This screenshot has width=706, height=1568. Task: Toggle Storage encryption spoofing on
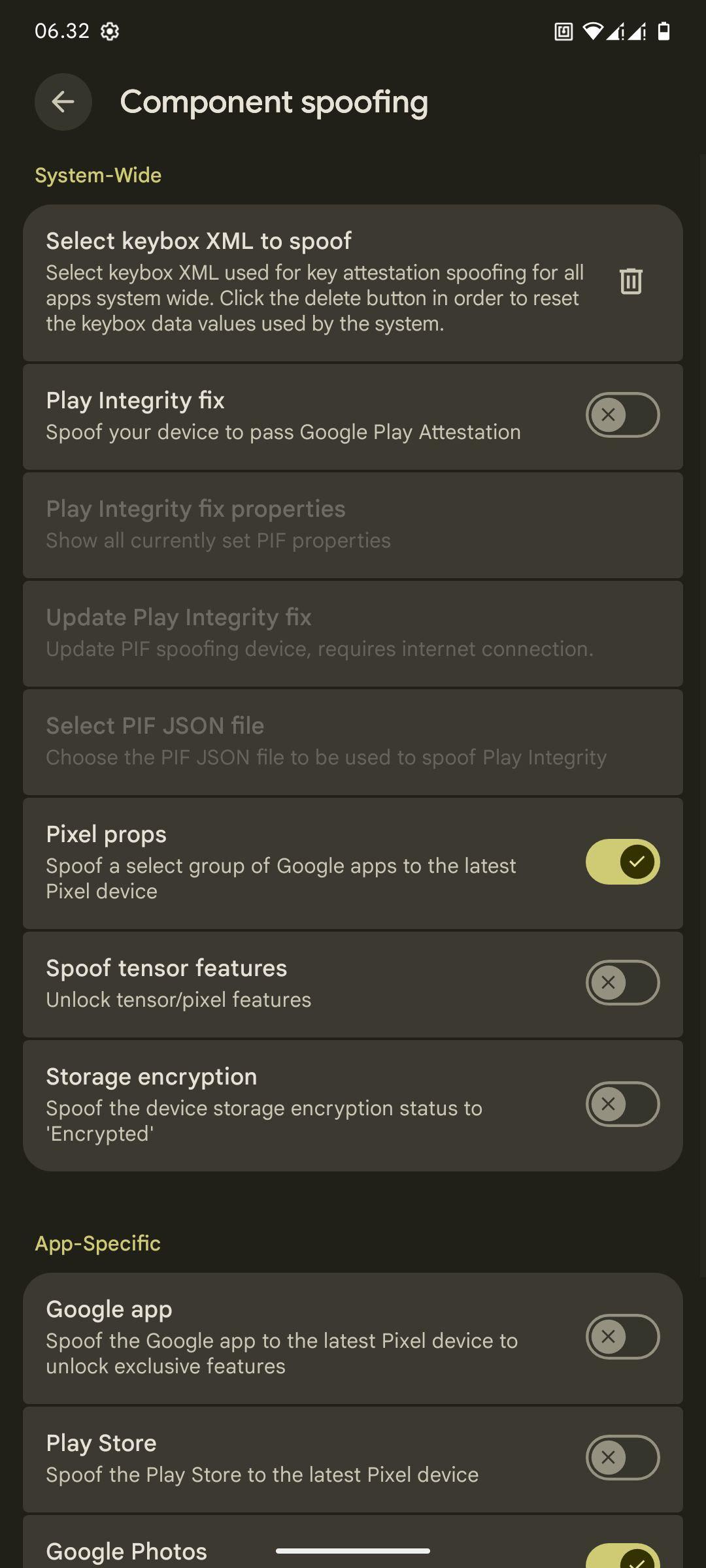pos(622,1104)
